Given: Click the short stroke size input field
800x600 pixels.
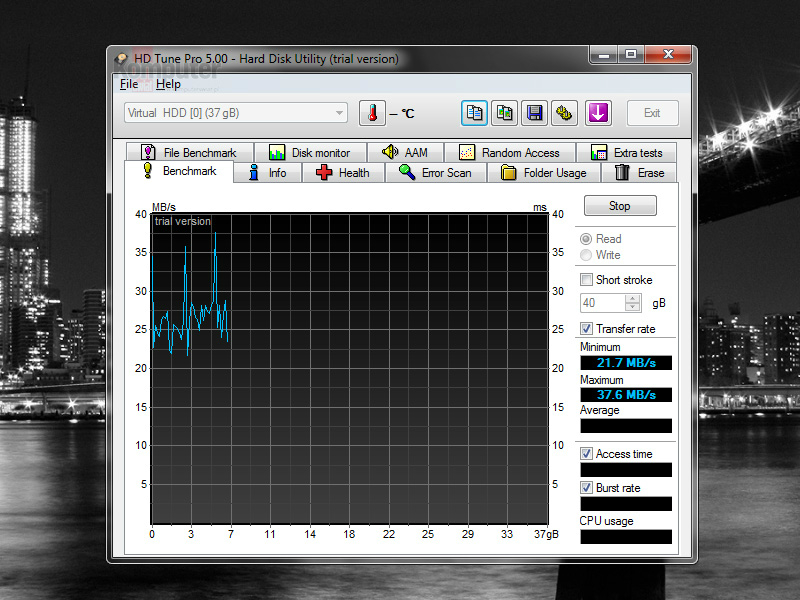Looking at the screenshot, I should pyautogui.click(x=603, y=303).
